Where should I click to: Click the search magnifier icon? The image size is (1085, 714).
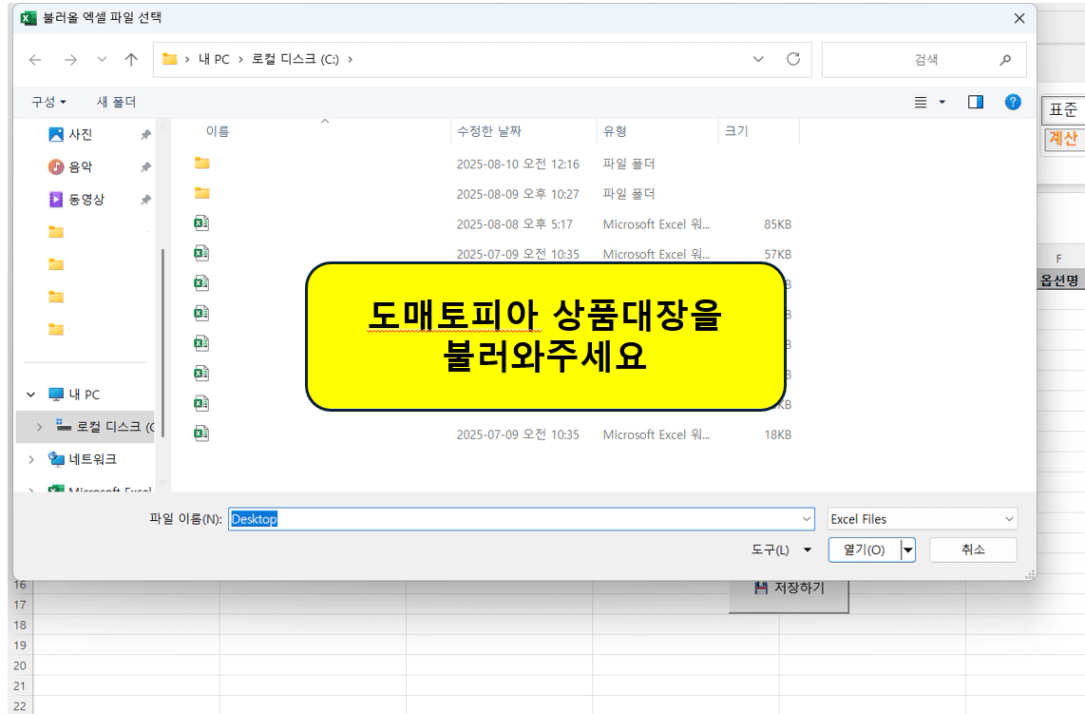click(1005, 60)
